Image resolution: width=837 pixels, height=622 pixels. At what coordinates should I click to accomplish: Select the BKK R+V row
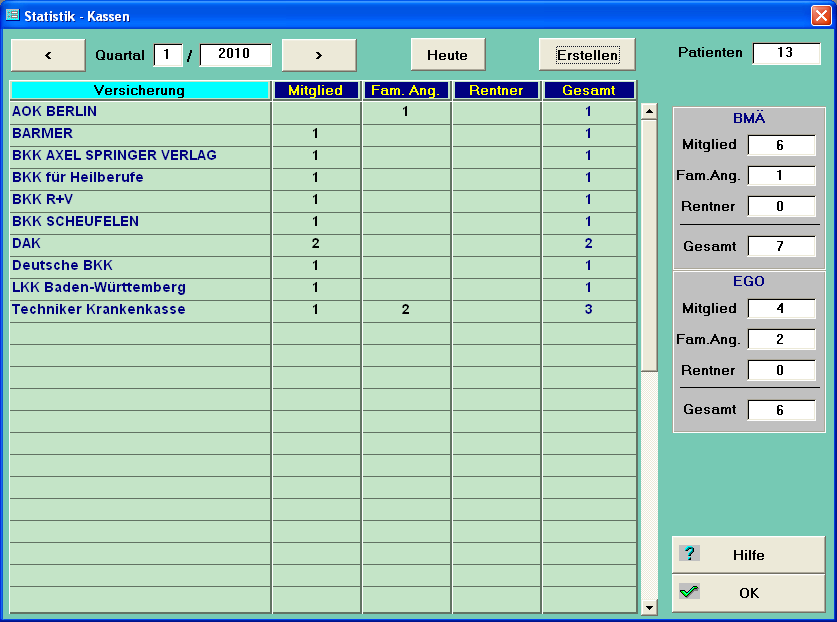pyautogui.click(x=323, y=199)
